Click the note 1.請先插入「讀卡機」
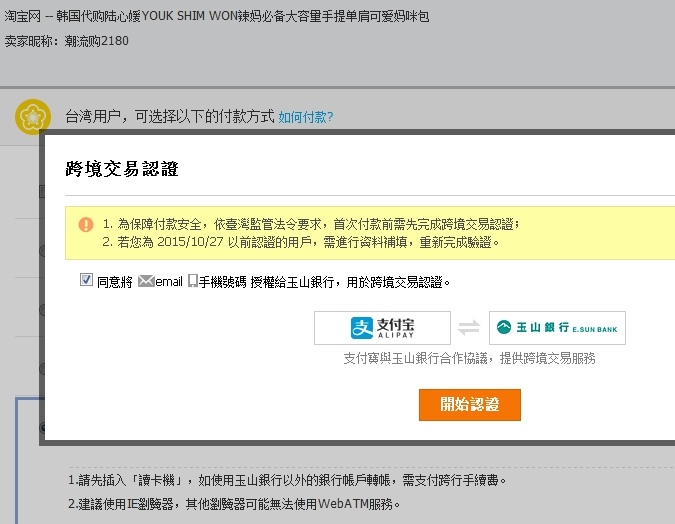Screen dimensions: 675x524 click(x=287, y=480)
